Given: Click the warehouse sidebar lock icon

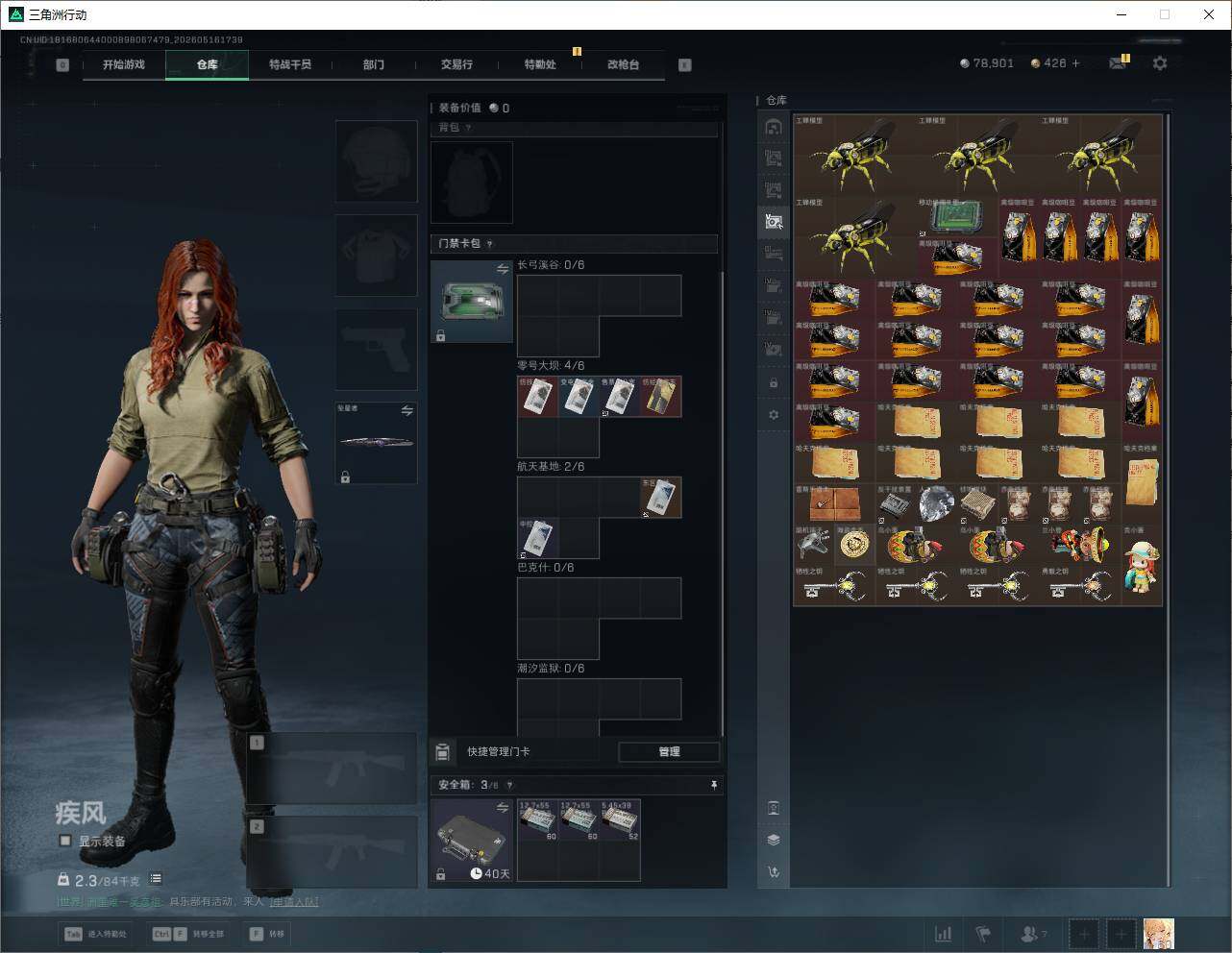Looking at the screenshot, I should (774, 383).
